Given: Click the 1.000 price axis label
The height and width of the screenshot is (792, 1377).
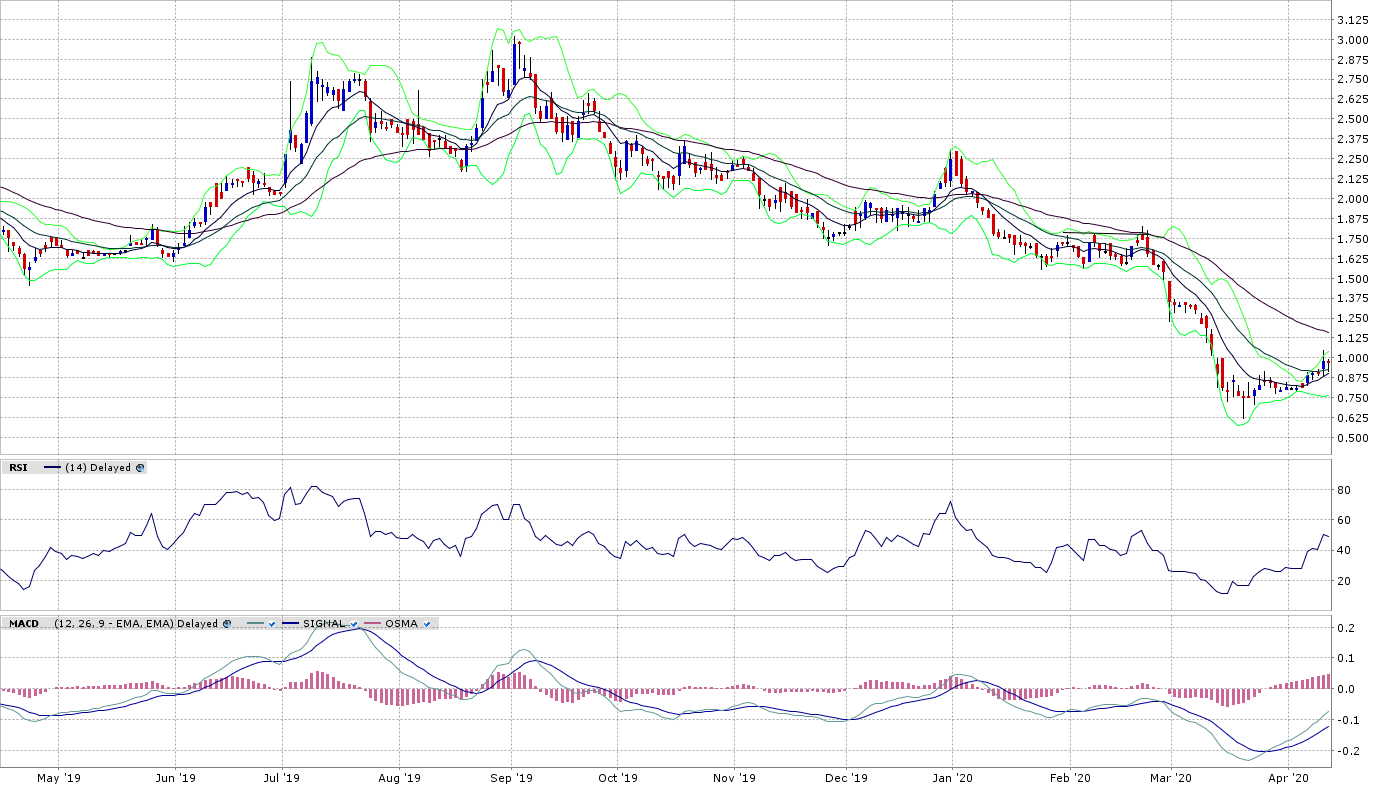Looking at the screenshot, I should click(1352, 358).
